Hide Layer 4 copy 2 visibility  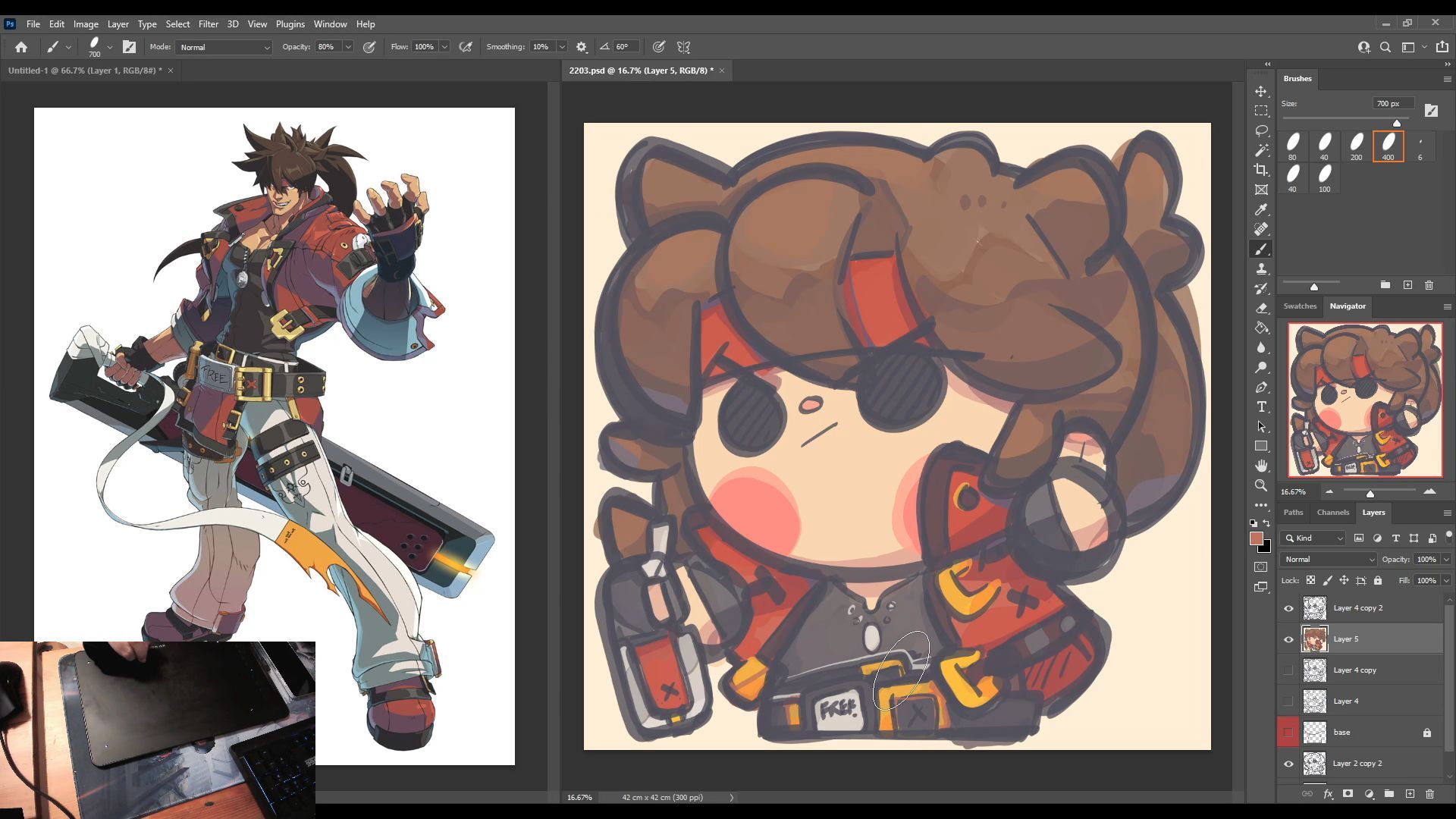tap(1288, 608)
